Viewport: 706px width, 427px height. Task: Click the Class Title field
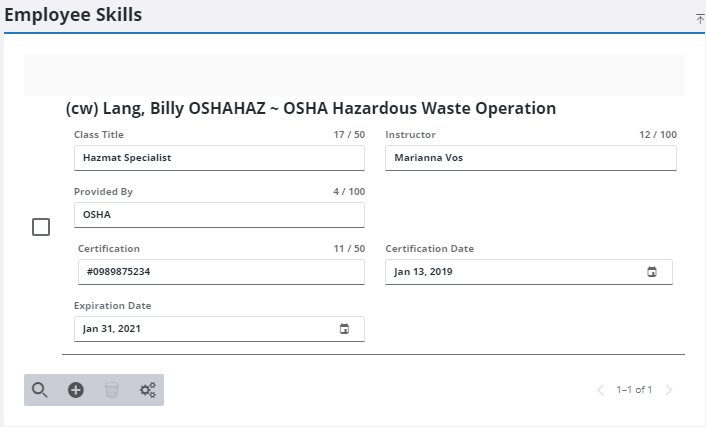pos(218,158)
